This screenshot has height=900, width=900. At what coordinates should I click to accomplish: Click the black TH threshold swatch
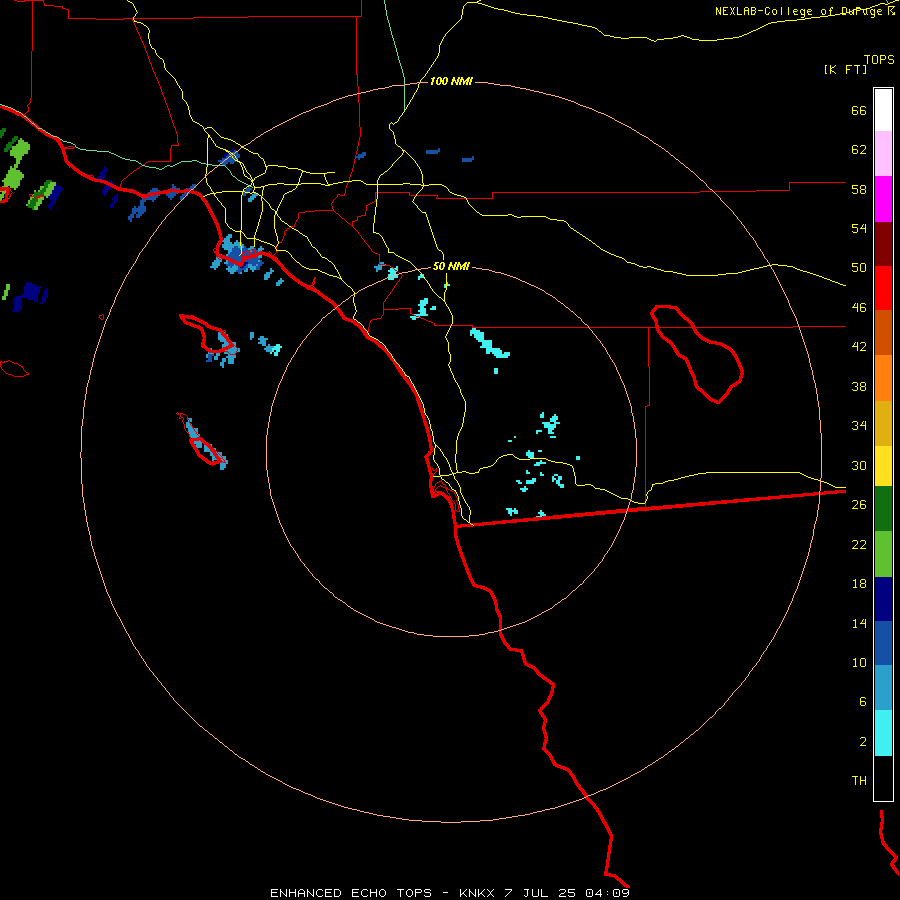pos(883,778)
